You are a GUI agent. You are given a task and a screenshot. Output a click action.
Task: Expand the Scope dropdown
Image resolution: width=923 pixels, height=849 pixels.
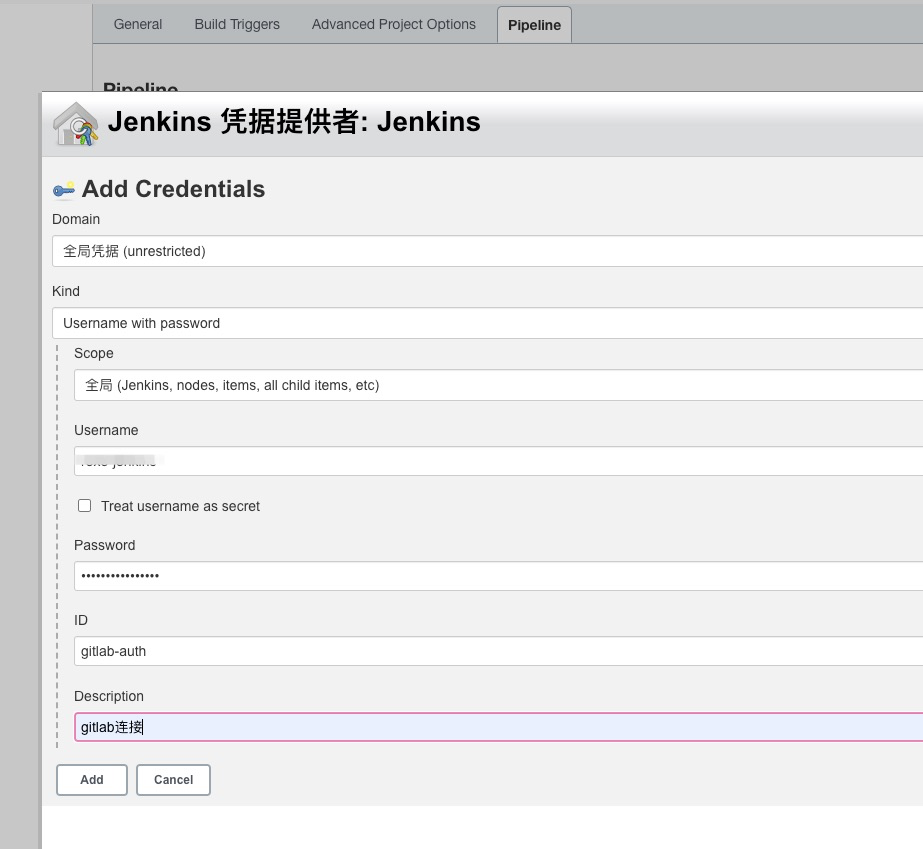498,385
